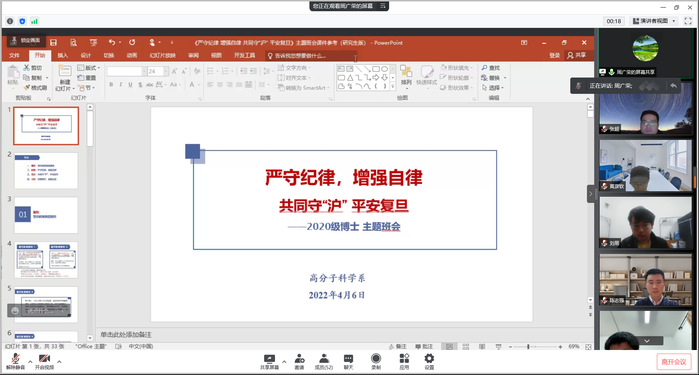Open the 演讲者视图 view layout dropdown
699x375 pixels.
(654, 21)
